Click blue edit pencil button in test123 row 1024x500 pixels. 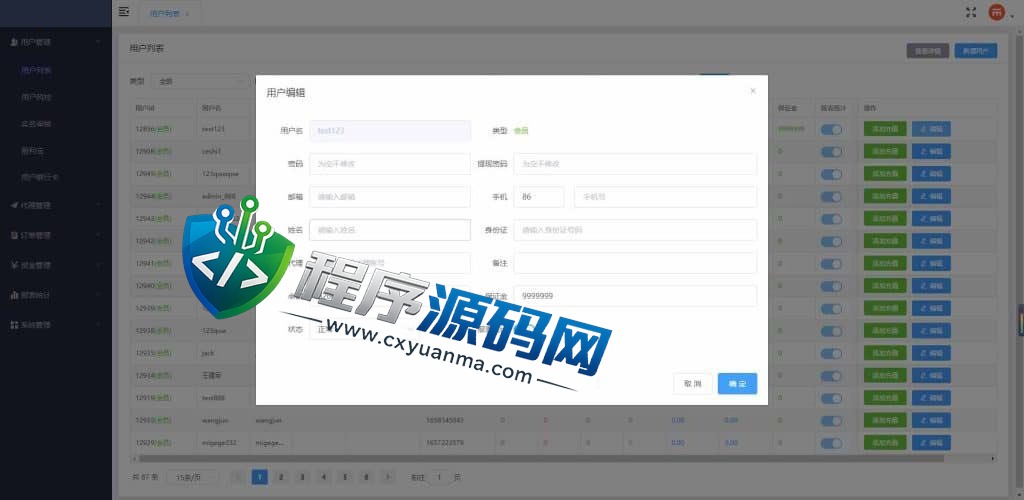coord(931,129)
